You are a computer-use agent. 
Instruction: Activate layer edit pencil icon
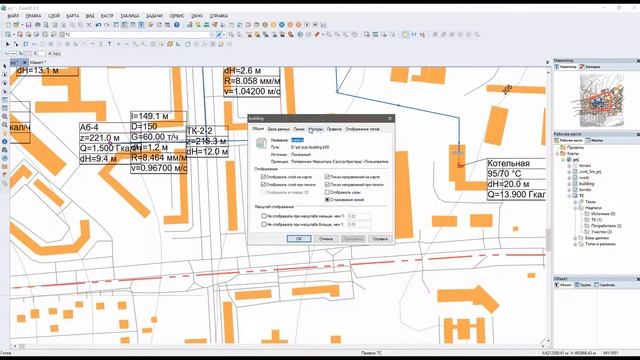tap(219, 35)
